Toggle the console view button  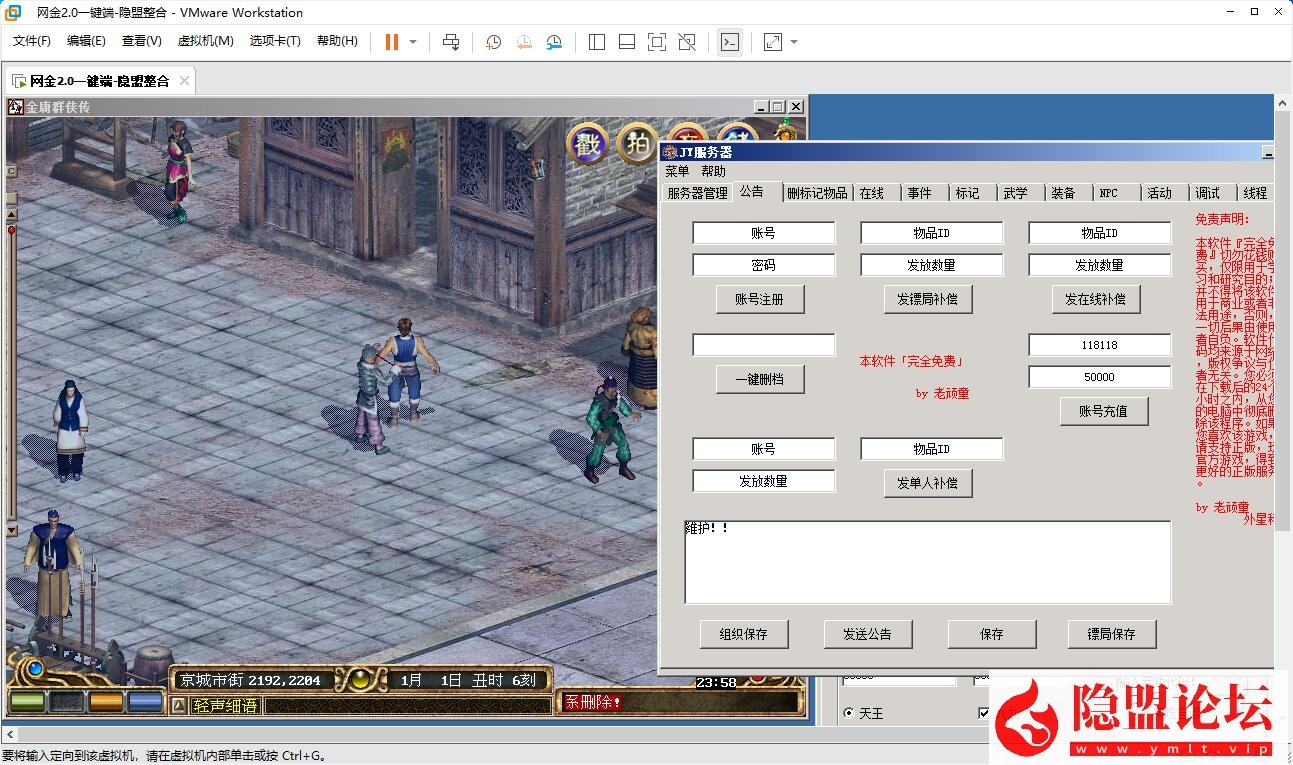click(x=730, y=42)
